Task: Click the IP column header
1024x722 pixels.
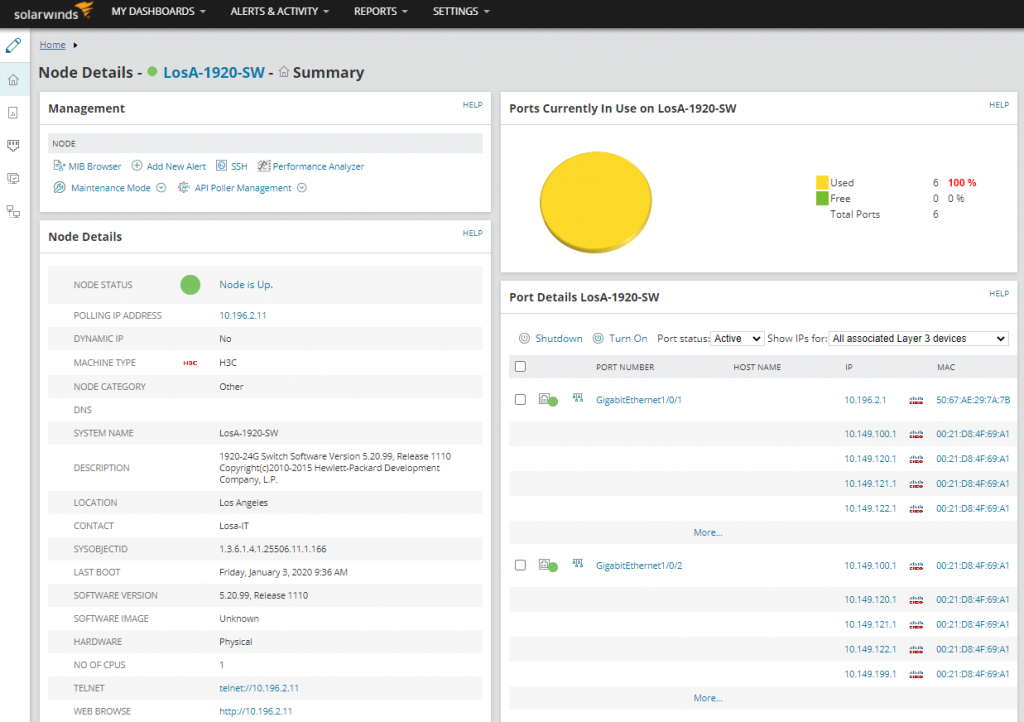Action: point(849,368)
